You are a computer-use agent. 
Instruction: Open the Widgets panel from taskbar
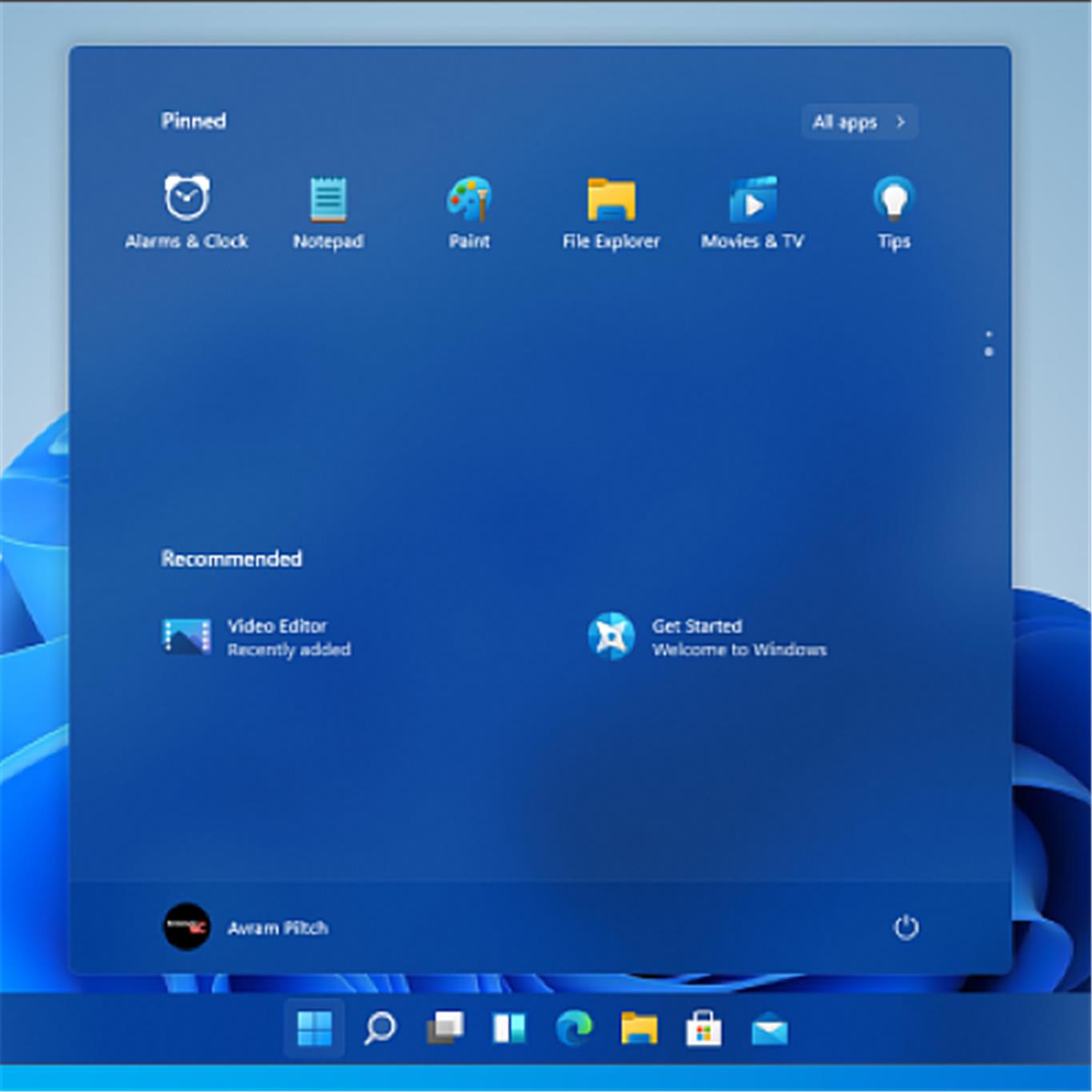[509, 1028]
